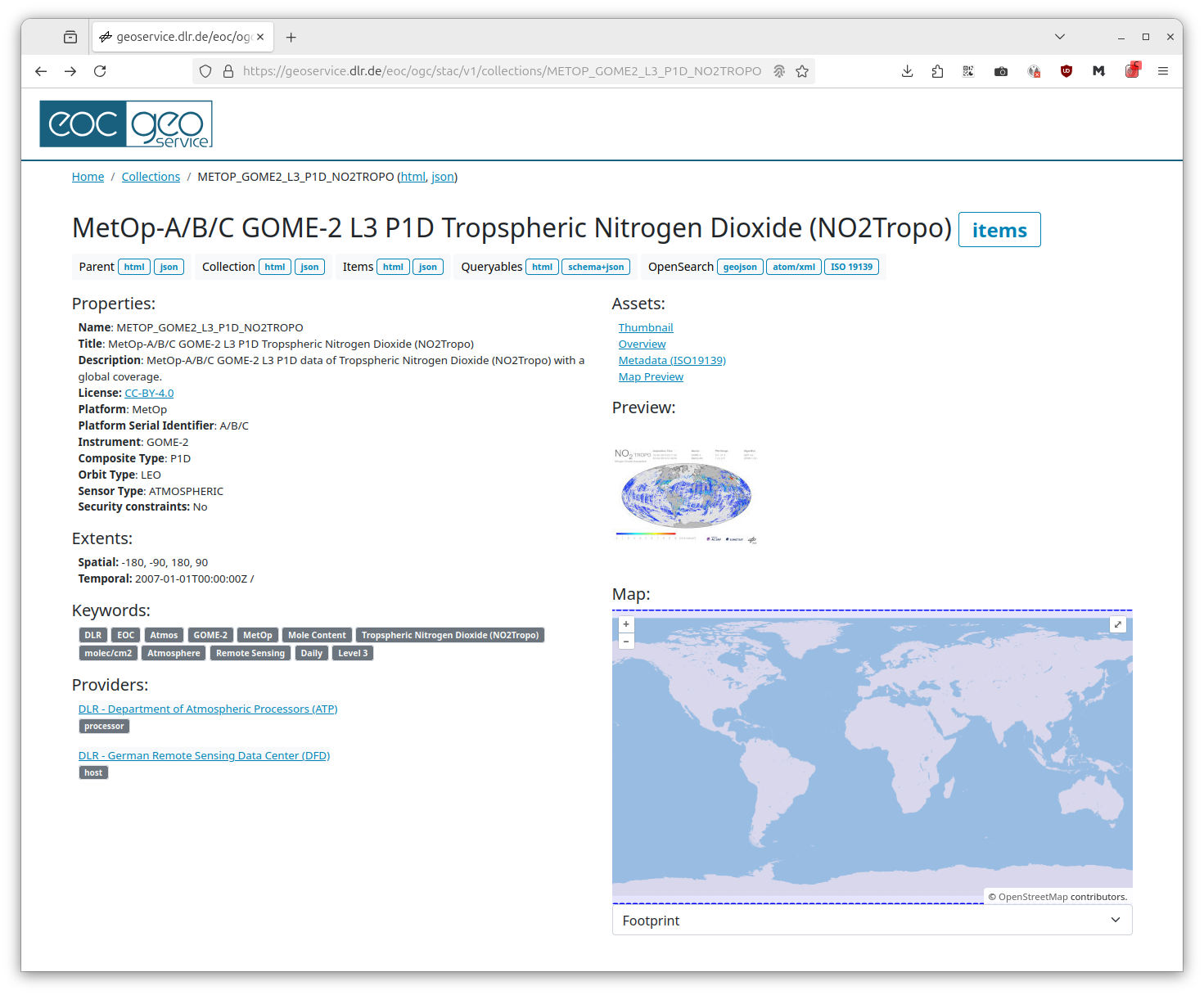The image size is (1204, 995).
Task: Reload the current page
Action: click(100, 71)
